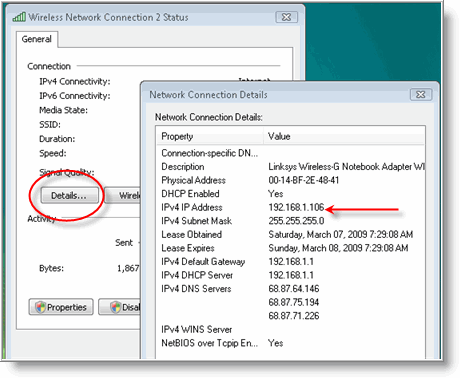Select Lease Obtained value Saturday, March 07
Screen dimensions: 460x378
pyautogui.click(x=341, y=234)
